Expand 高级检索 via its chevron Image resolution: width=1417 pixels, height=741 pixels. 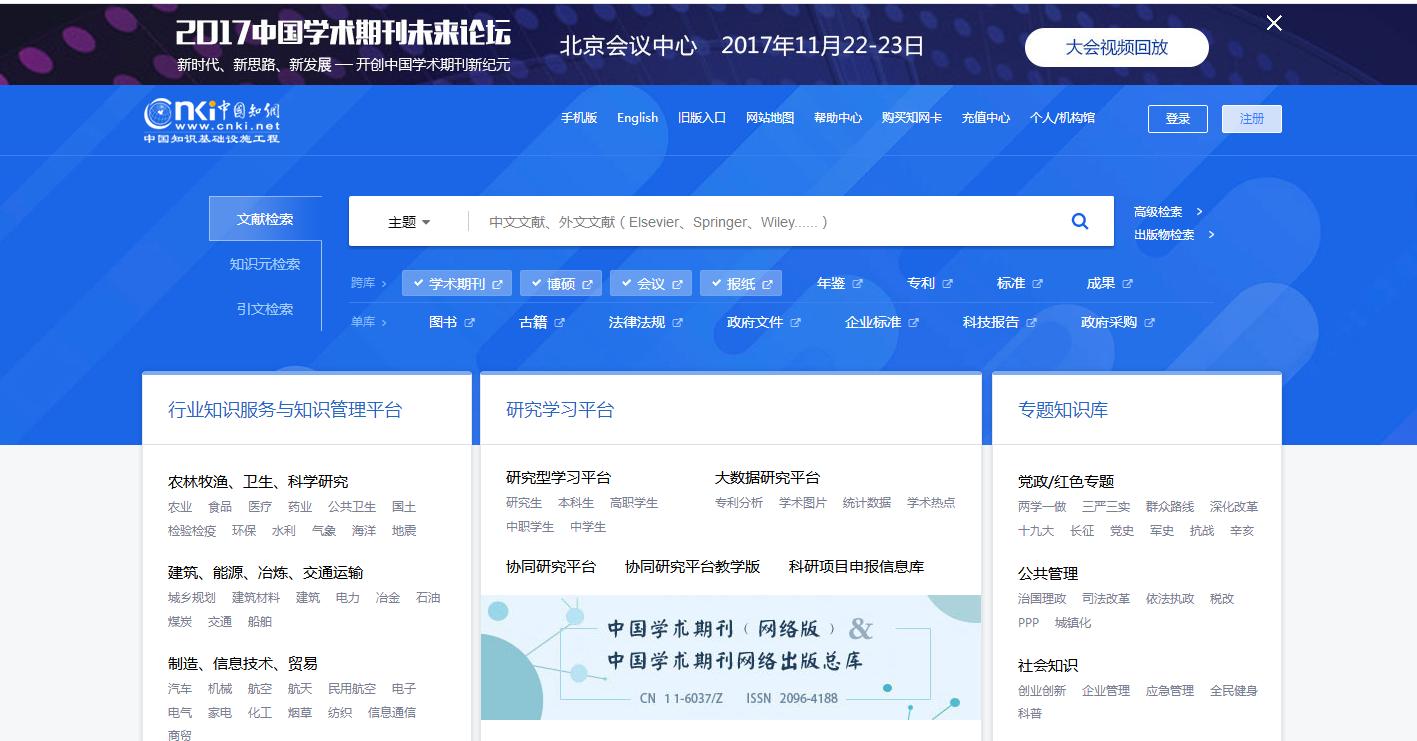point(1199,212)
